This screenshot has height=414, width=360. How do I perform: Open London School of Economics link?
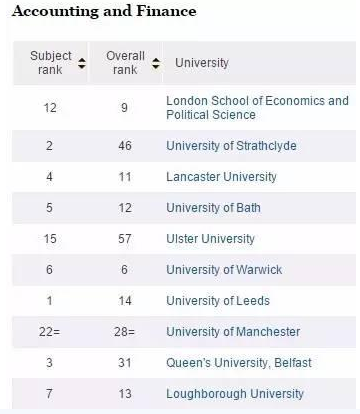click(257, 108)
